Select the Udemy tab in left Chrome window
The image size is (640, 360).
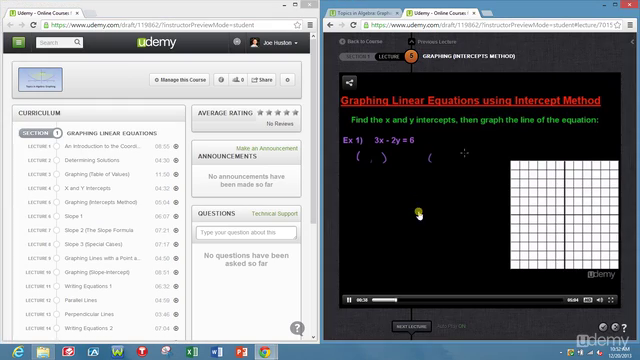tap(44, 13)
